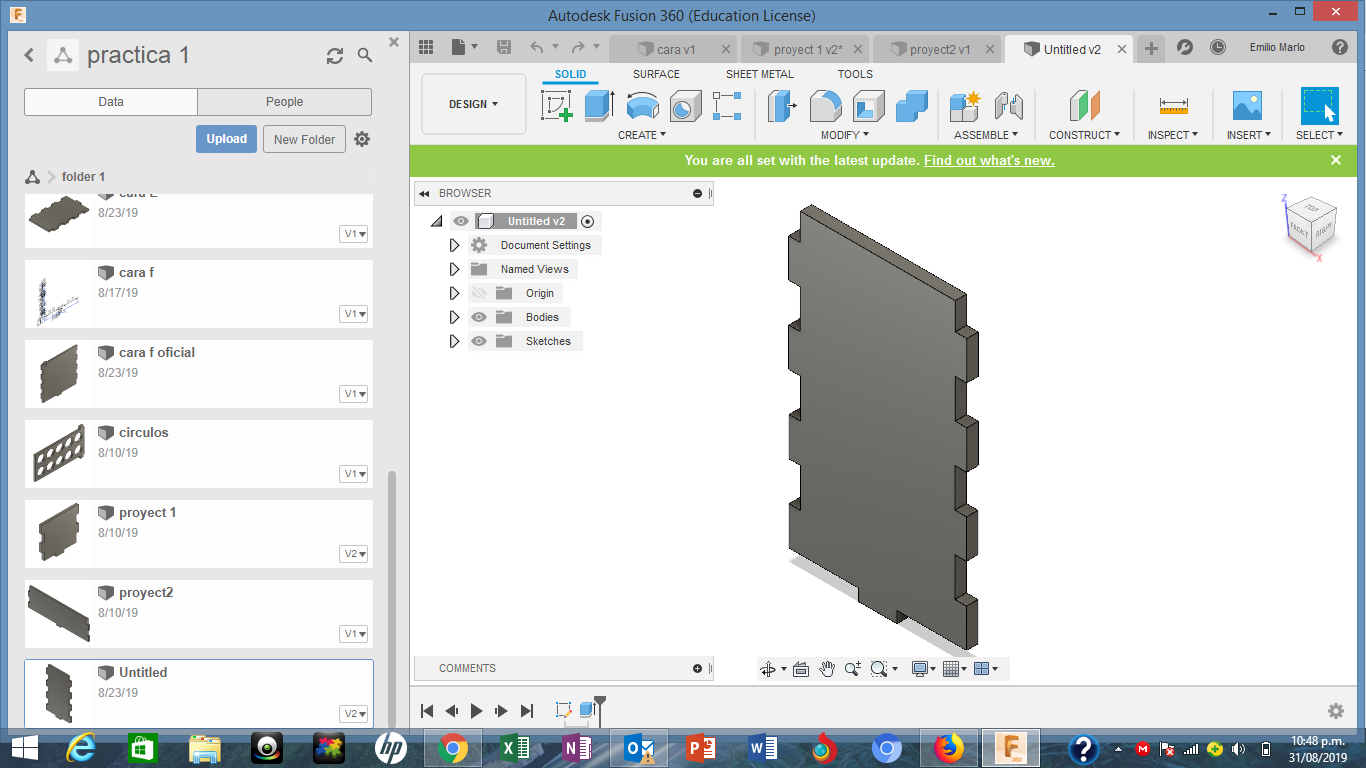Click the Joint tool icon

coord(1008,106)
